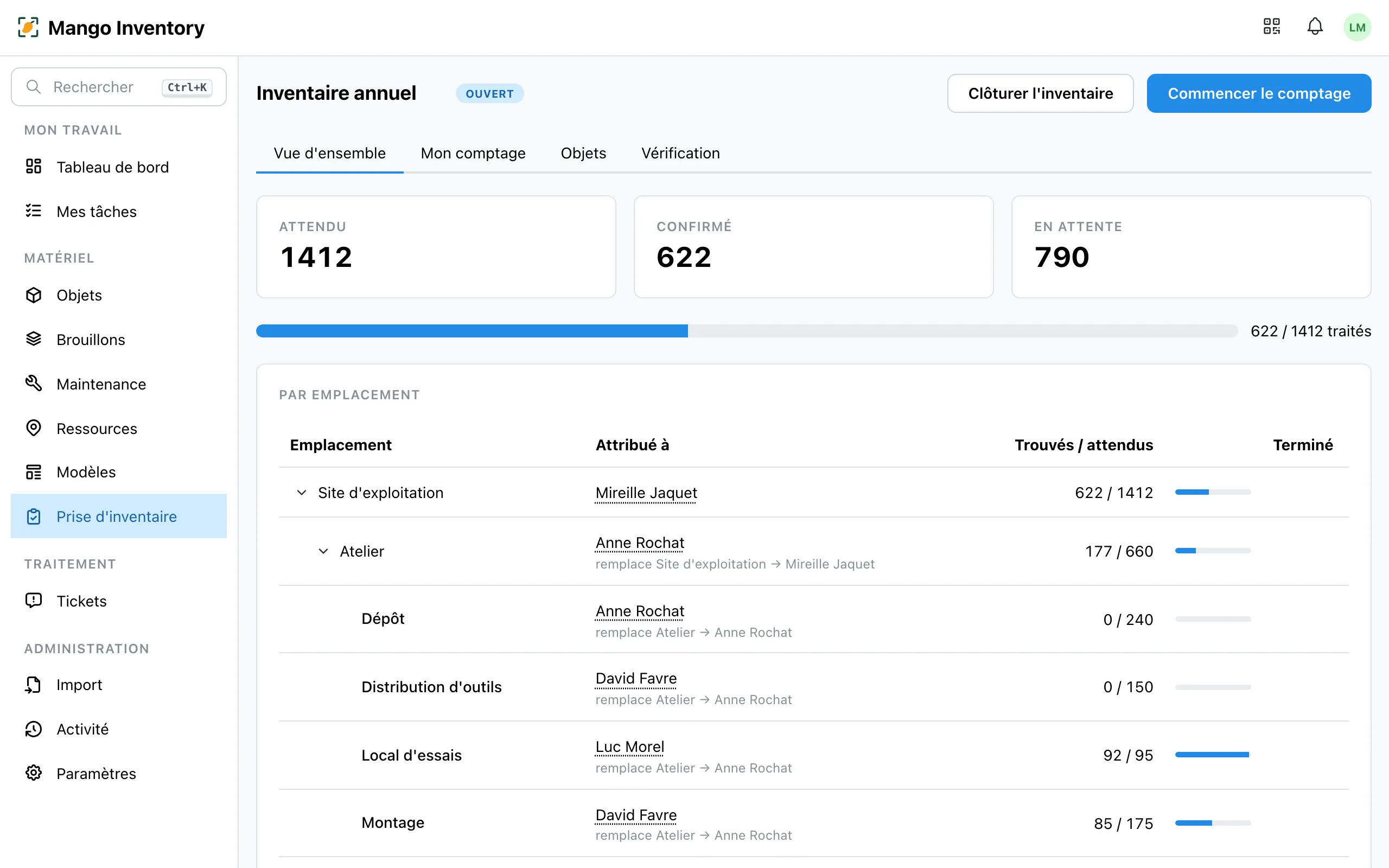Click David Favre in Distribution d'outils row
This screenshot has height=868, width=1389.
[636, 679]
